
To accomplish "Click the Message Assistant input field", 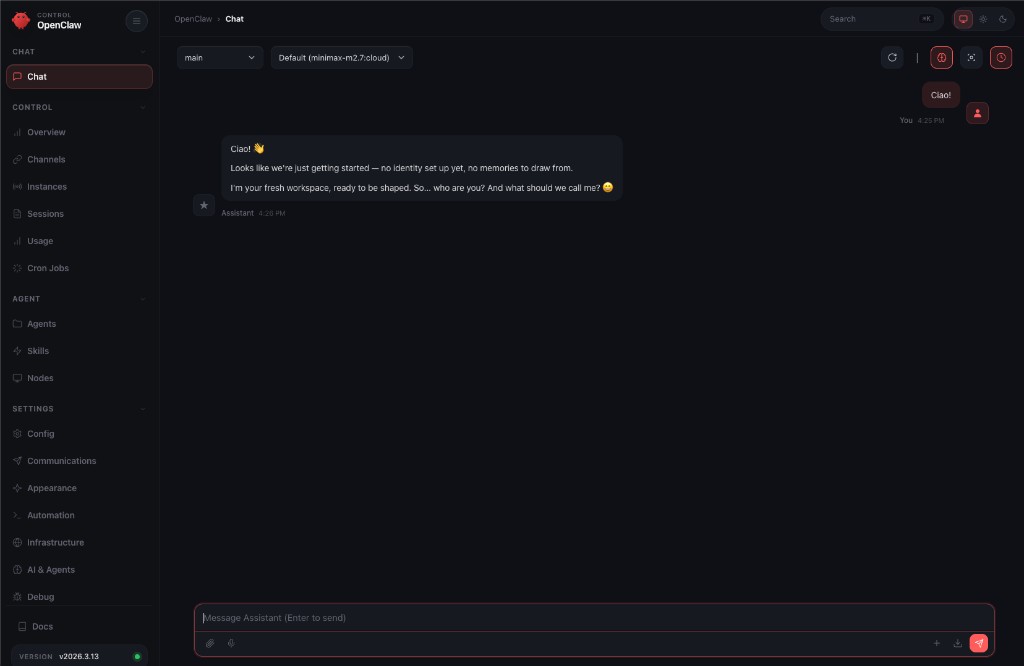I will [594, 617].
